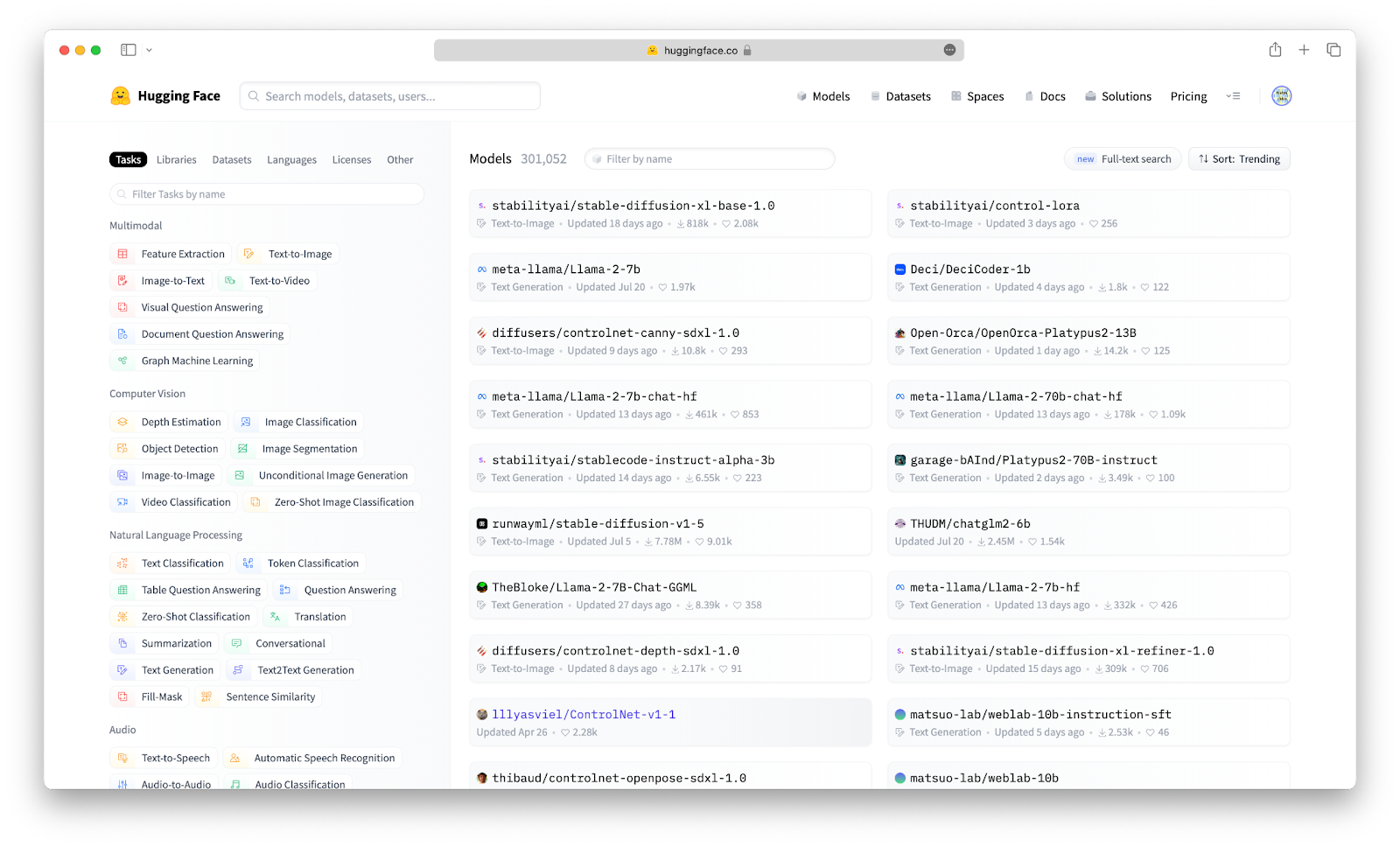Open stabilityai/stable-diffusion-xl-base-1.0 model
This screenshot has height=847, width=1400.
[670, 213]
